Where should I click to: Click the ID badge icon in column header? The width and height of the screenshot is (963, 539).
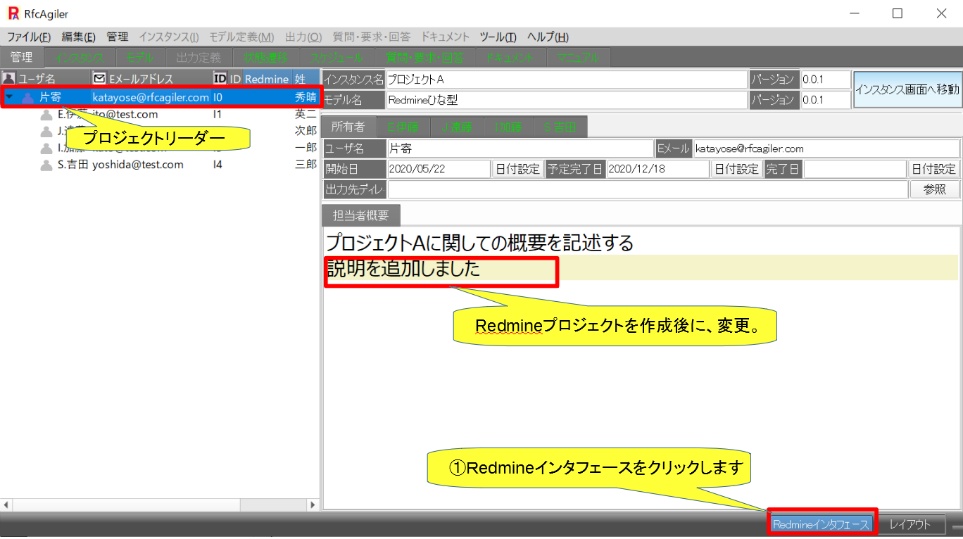220,78
